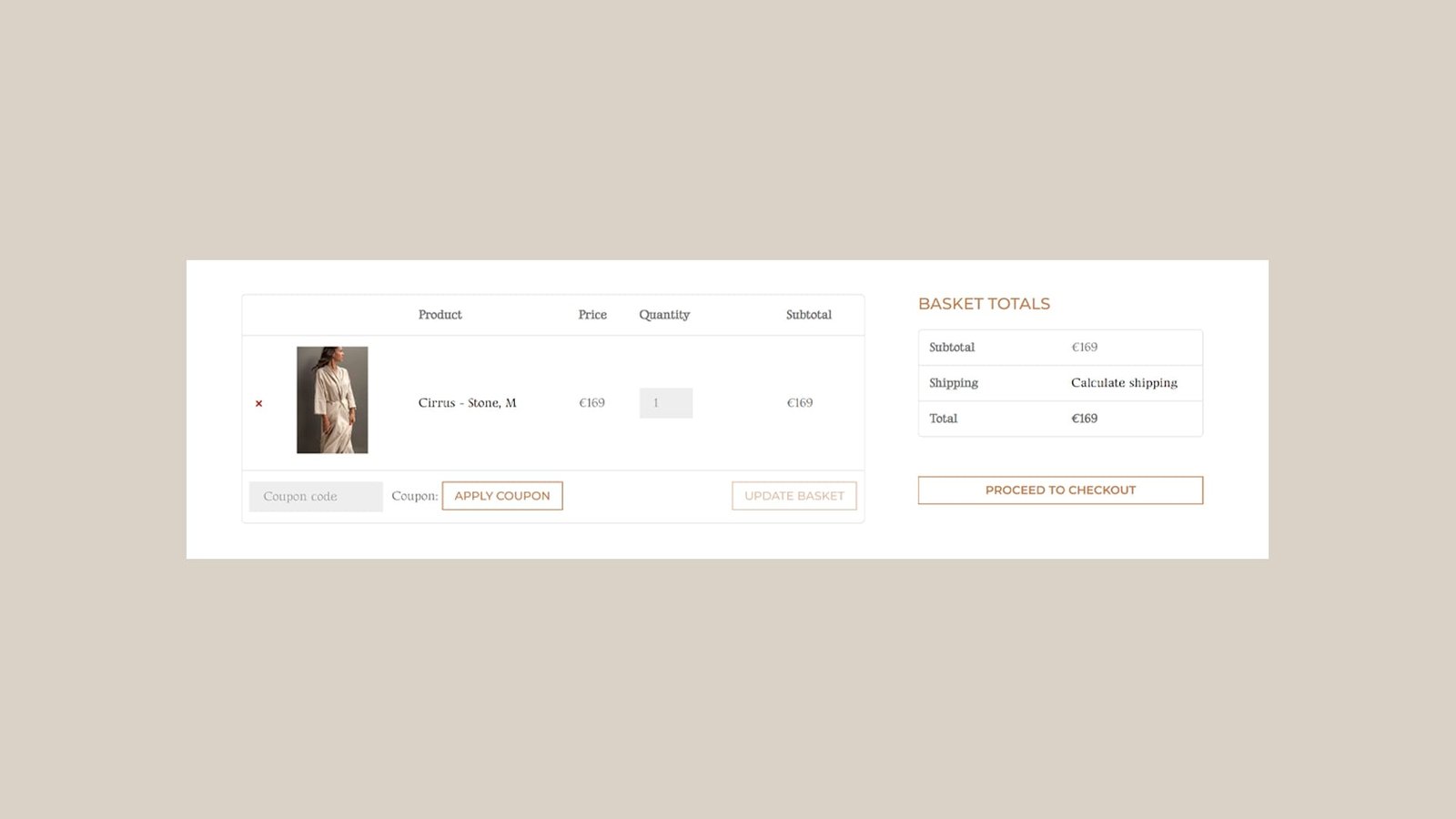1456x819 pixels.
Task: Click the Price column header
Action: tap(592, 315)
